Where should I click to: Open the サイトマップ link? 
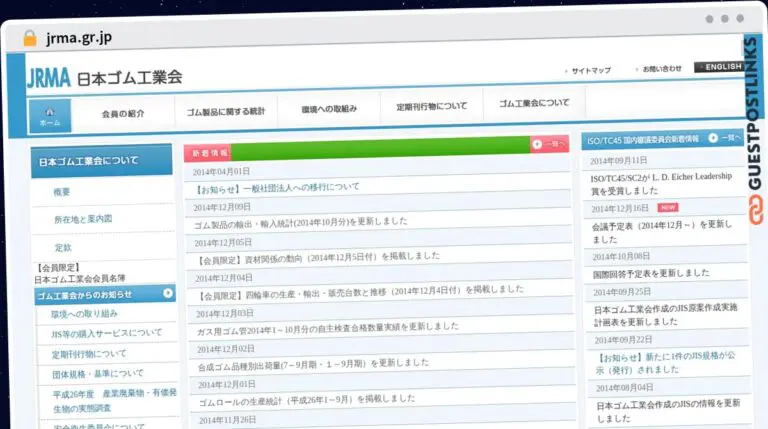tap(589, 70)
